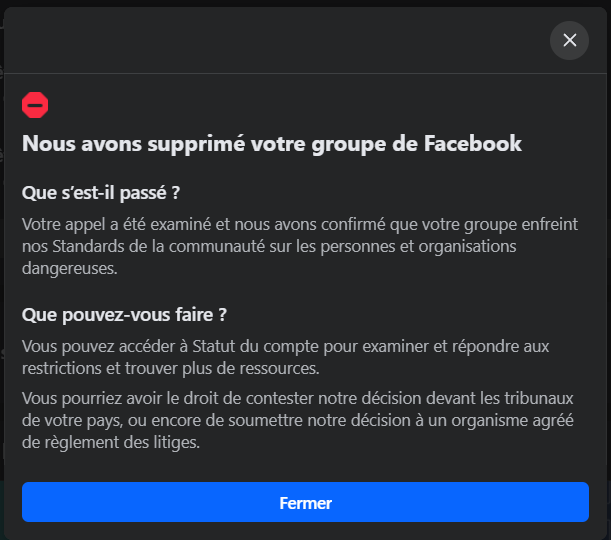
Task: Select the "Que pouvez-vous faire ?" subheading
Action: tap(124, 314)
